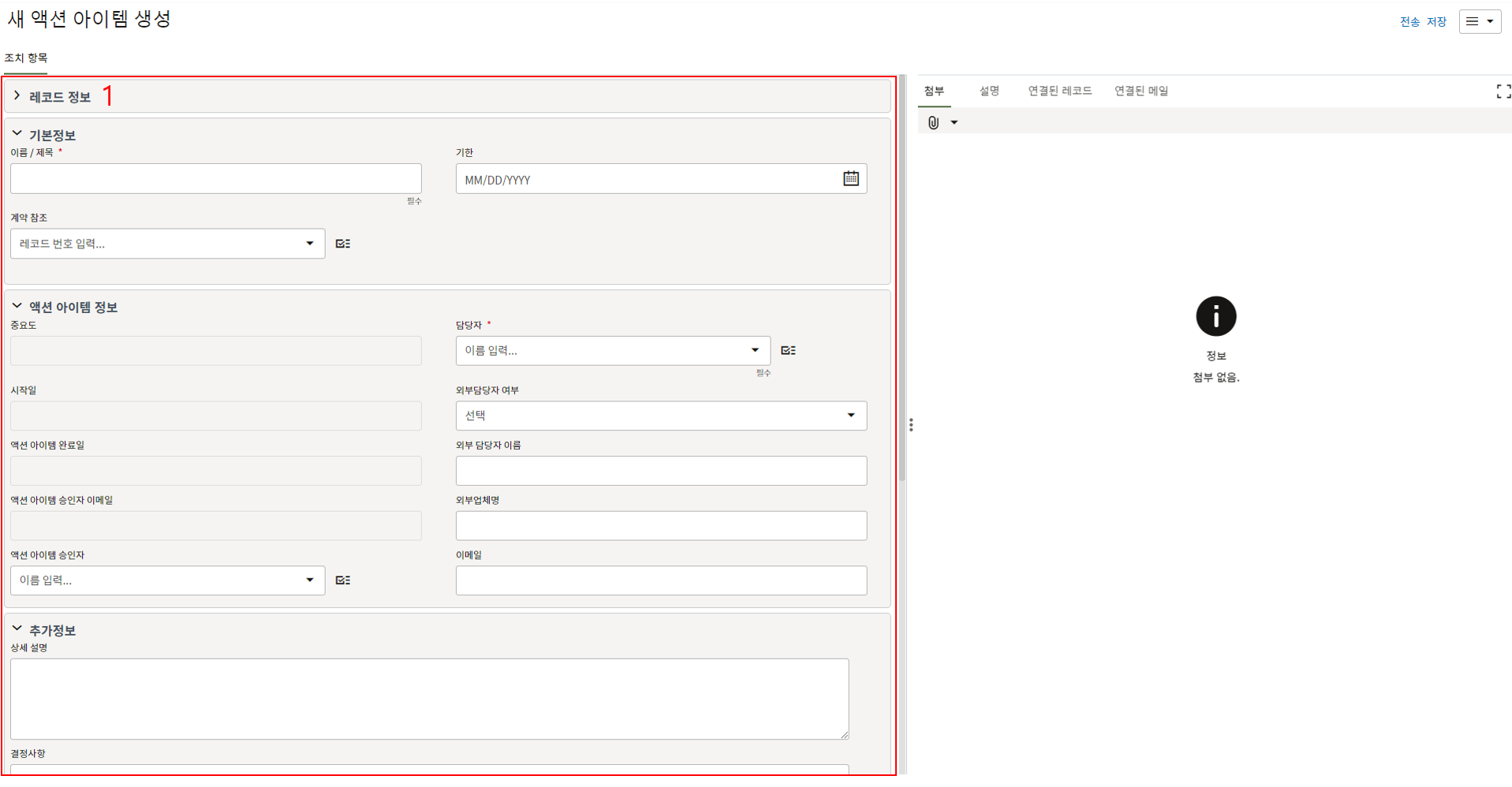
Task: Click the 이름 / 제목 input field
Action: tap(215, 179)
